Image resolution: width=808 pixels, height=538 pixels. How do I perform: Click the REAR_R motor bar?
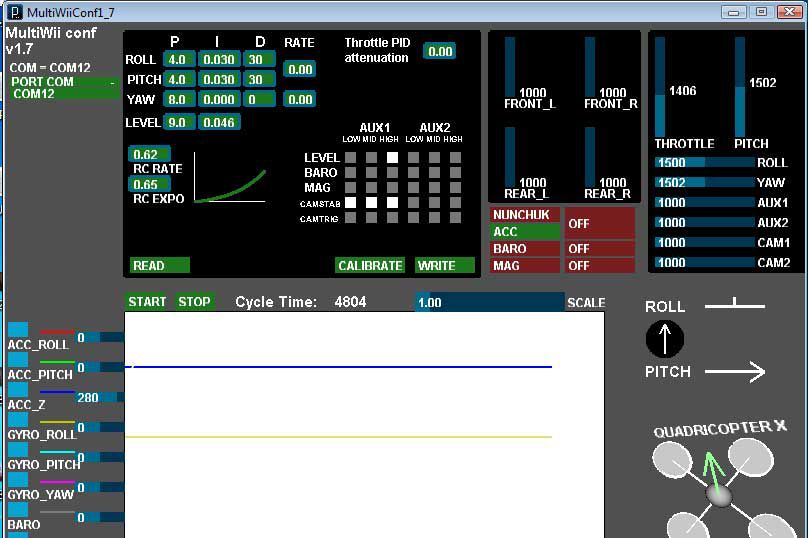click(x=590, y=157)
